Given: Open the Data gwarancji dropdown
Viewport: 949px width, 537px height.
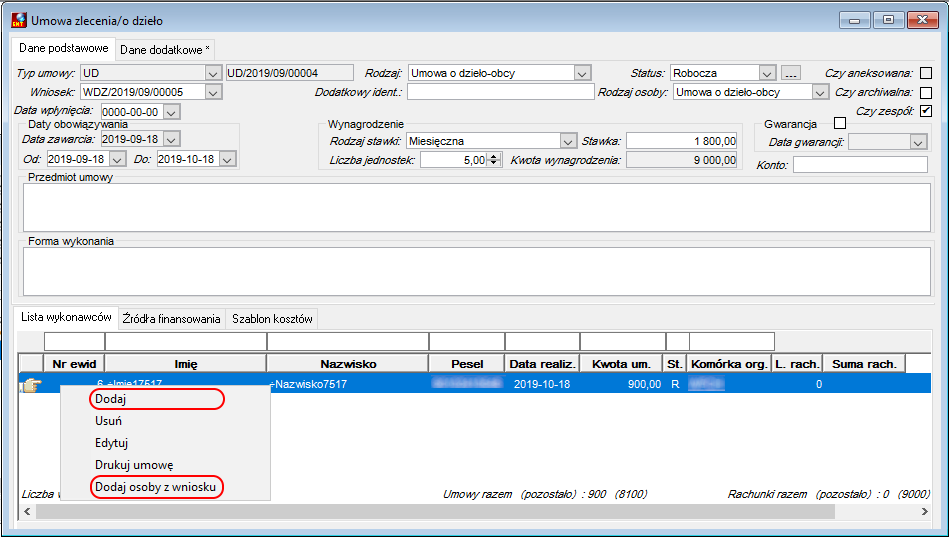Looking at the screenshot, I should tap(918, 143).
